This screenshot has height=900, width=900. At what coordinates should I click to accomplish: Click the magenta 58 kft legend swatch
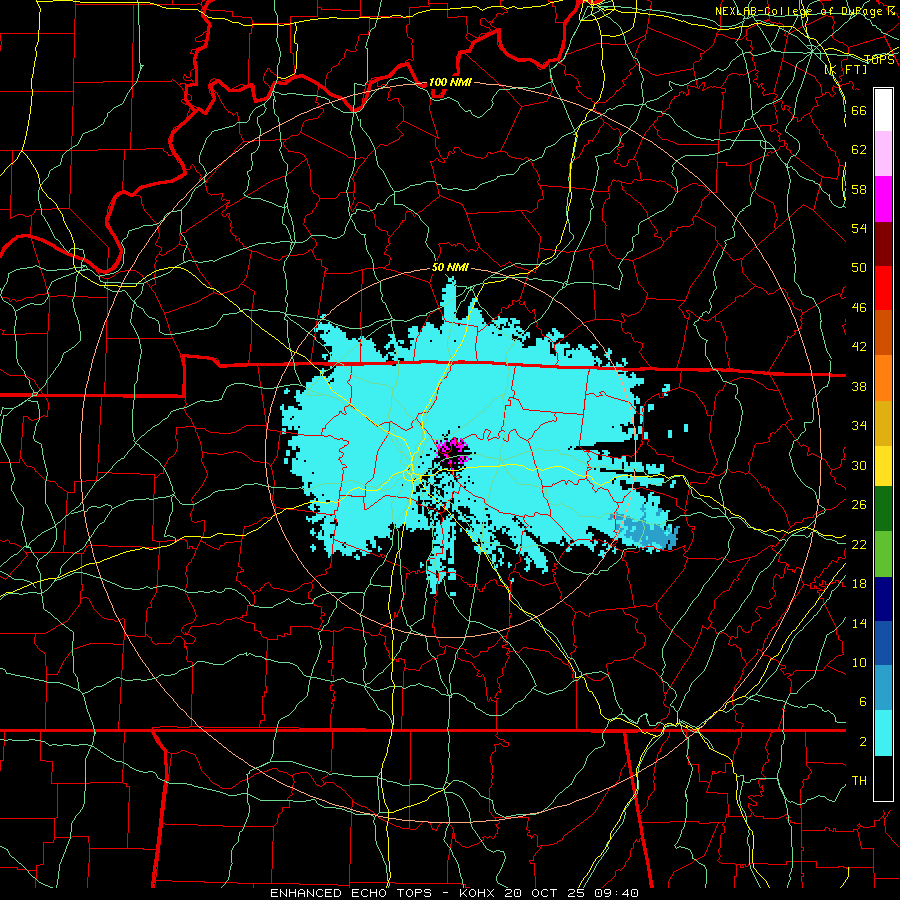point(883,199)
